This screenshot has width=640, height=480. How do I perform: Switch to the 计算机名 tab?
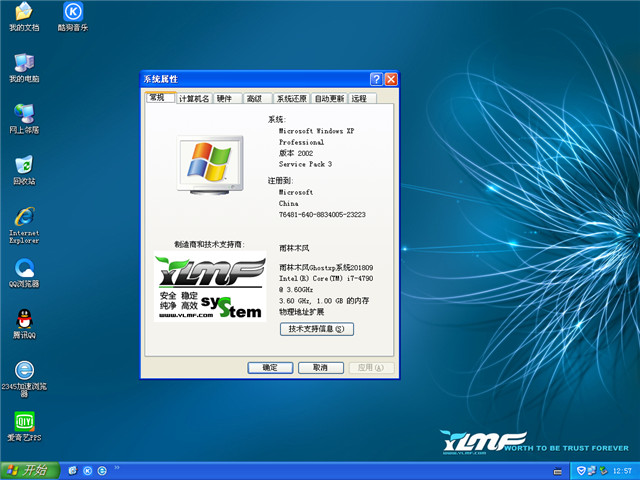click(194, 99)
